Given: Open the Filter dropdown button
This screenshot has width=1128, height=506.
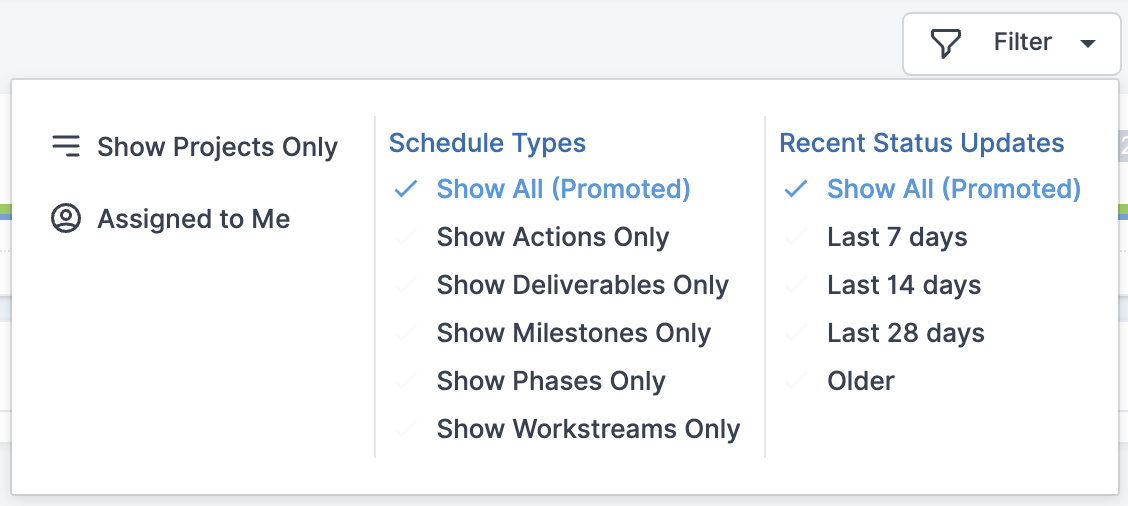Looking at the screenshot, I should coord(1011,44).
